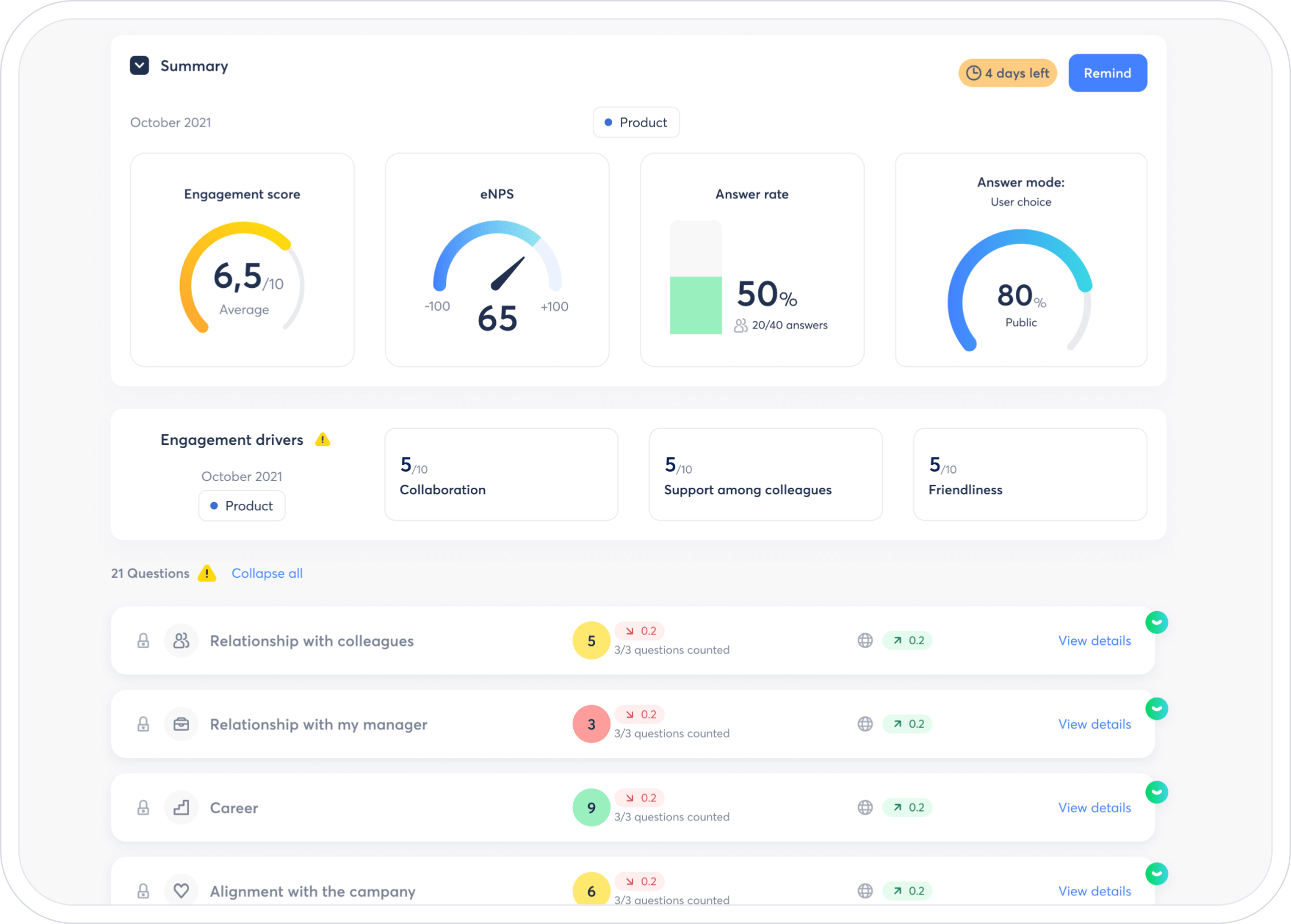Collapse the Relationship with colleagues row using green chevron
This screenshot has height=924, width=1291.
coord(1156,622)
